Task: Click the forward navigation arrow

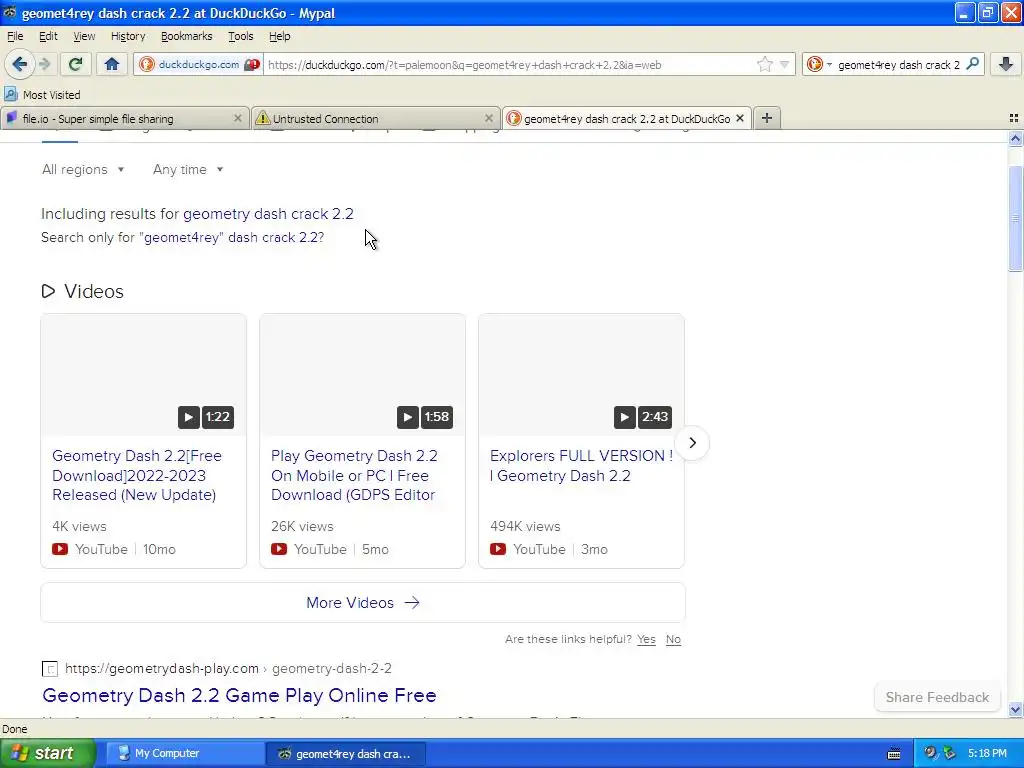Action: click(x=45, y=64)
